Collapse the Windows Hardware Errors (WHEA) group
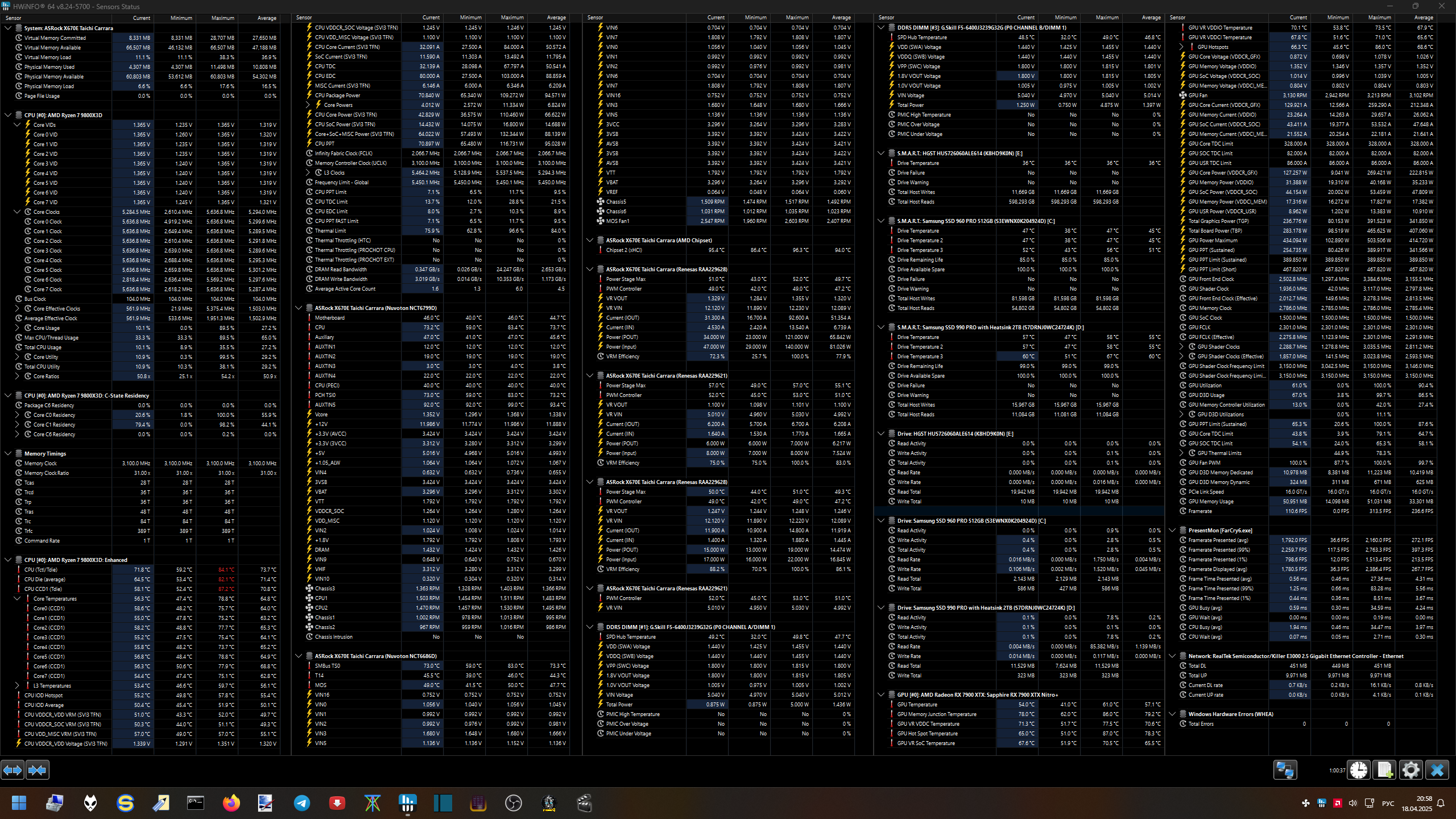Image resolution: width=1456 pixels, height=819 pixels. click(1172, 714)
